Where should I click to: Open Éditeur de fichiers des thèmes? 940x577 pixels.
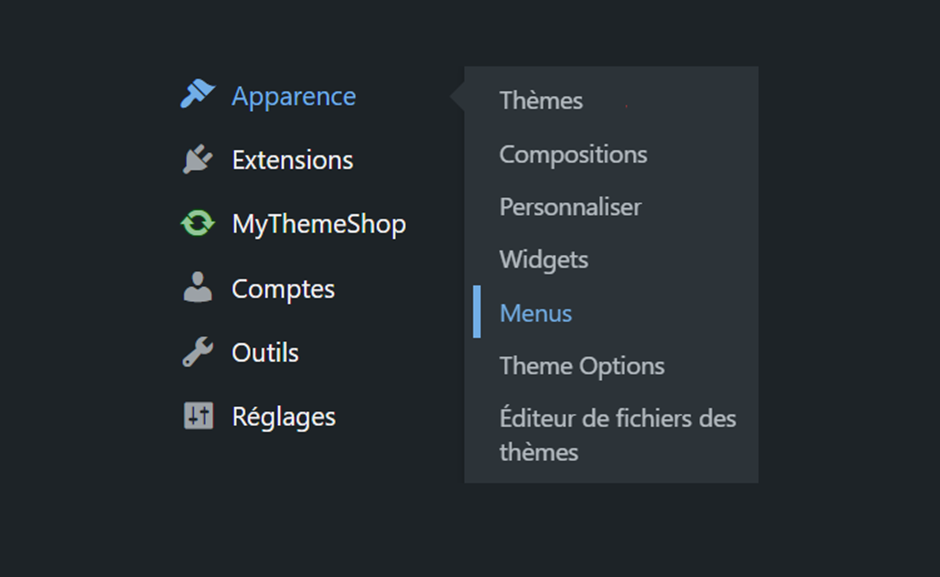click(618, 418)
